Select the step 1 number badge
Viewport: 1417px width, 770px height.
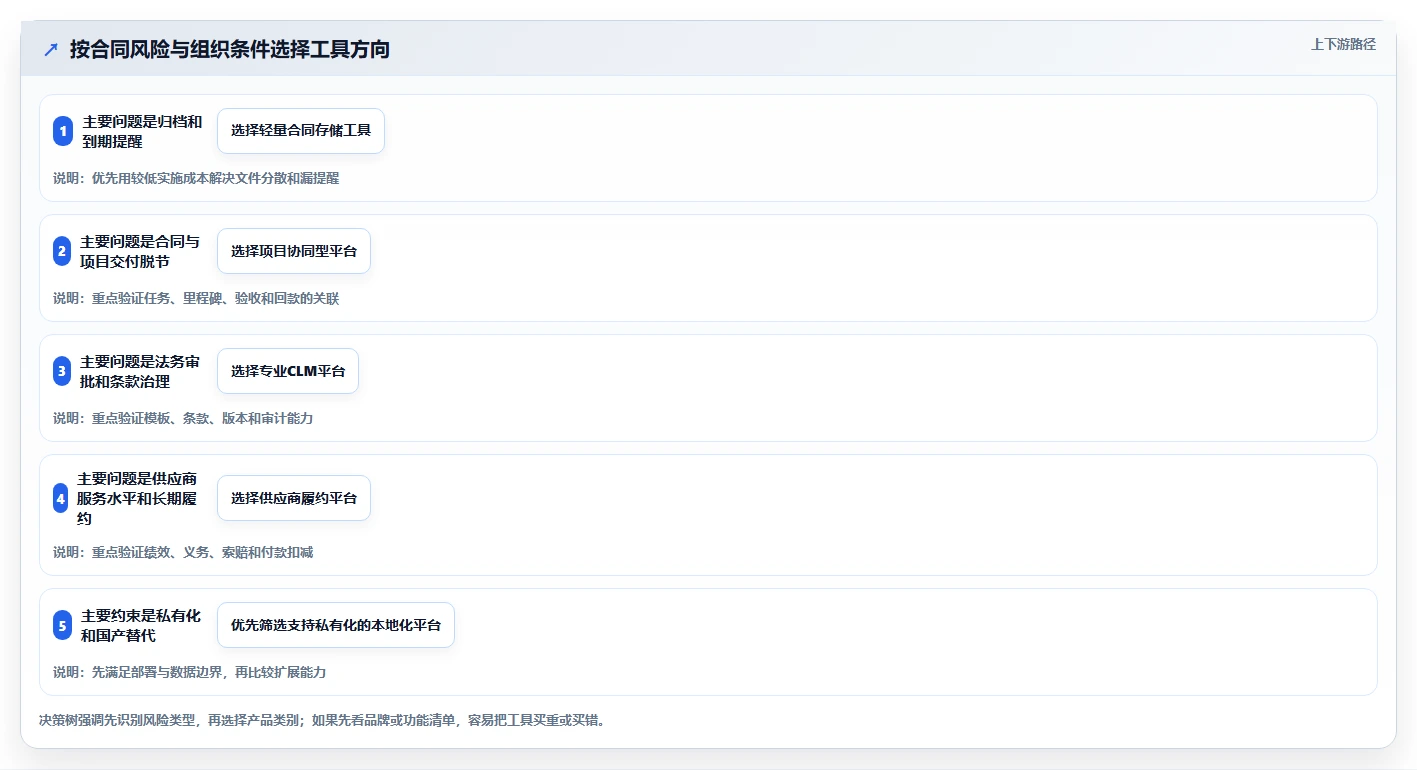pos(63,131)
